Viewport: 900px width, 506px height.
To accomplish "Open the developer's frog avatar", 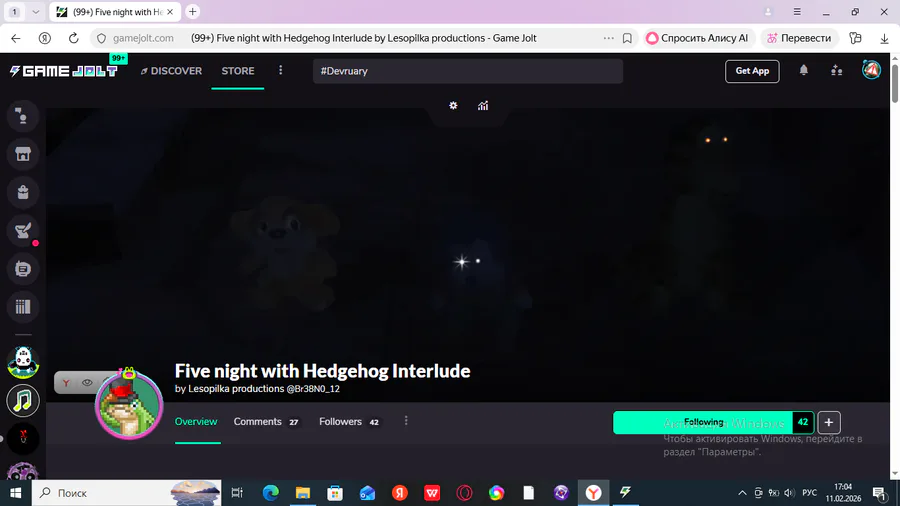I will tap(129, 404).
